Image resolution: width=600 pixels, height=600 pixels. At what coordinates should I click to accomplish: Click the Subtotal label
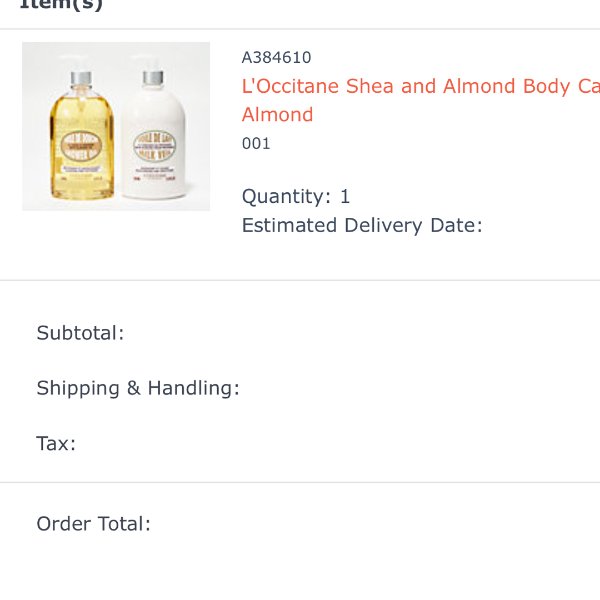click(x=80, y=333)
